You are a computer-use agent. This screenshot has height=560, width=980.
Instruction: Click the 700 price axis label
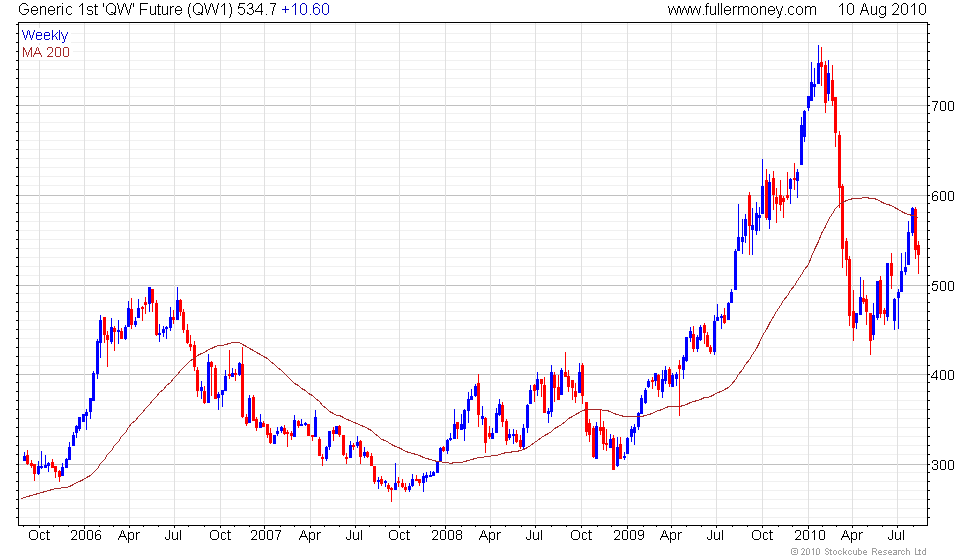[x=942, y=106]
